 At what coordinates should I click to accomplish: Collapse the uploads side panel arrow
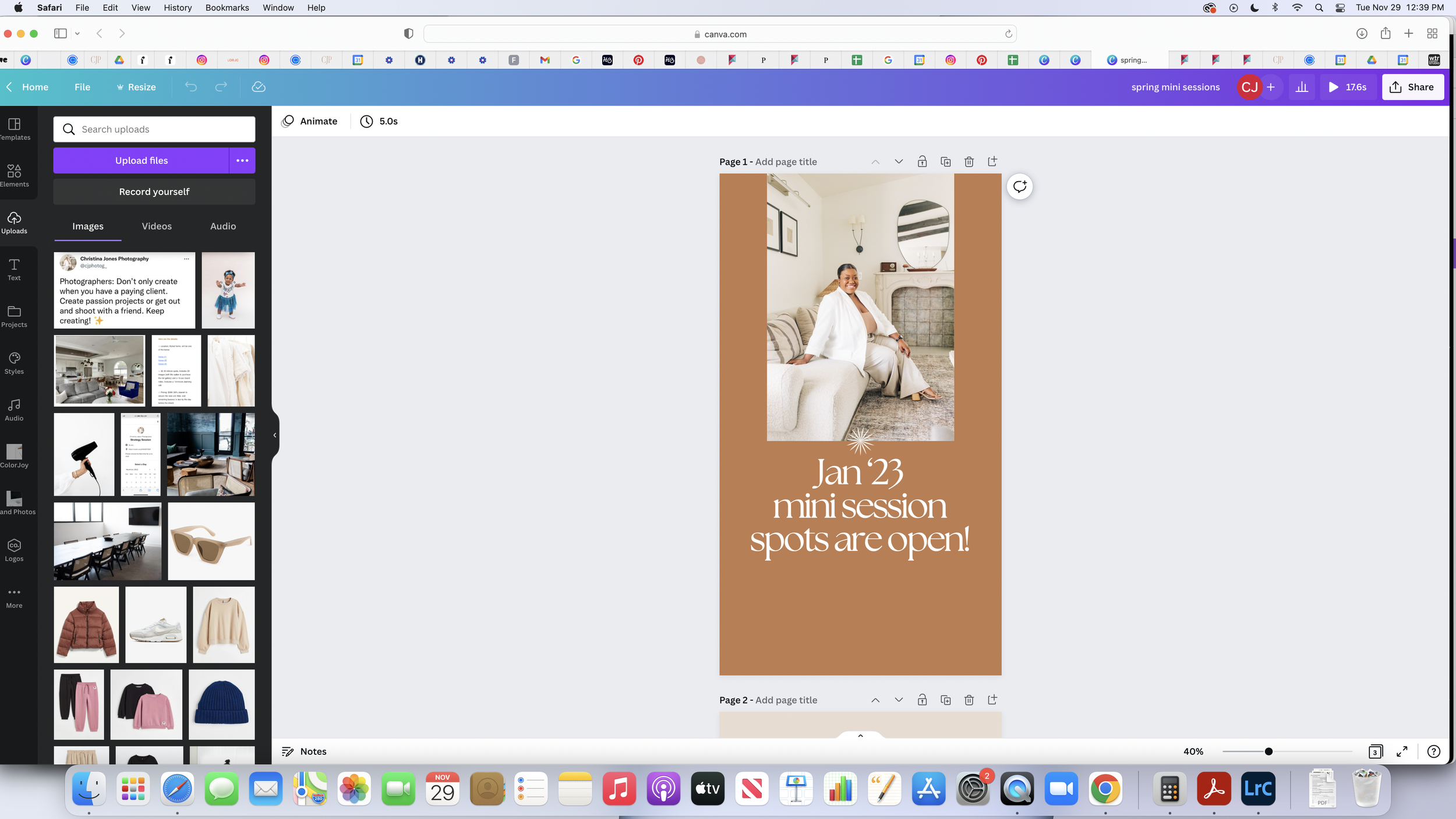275,435
